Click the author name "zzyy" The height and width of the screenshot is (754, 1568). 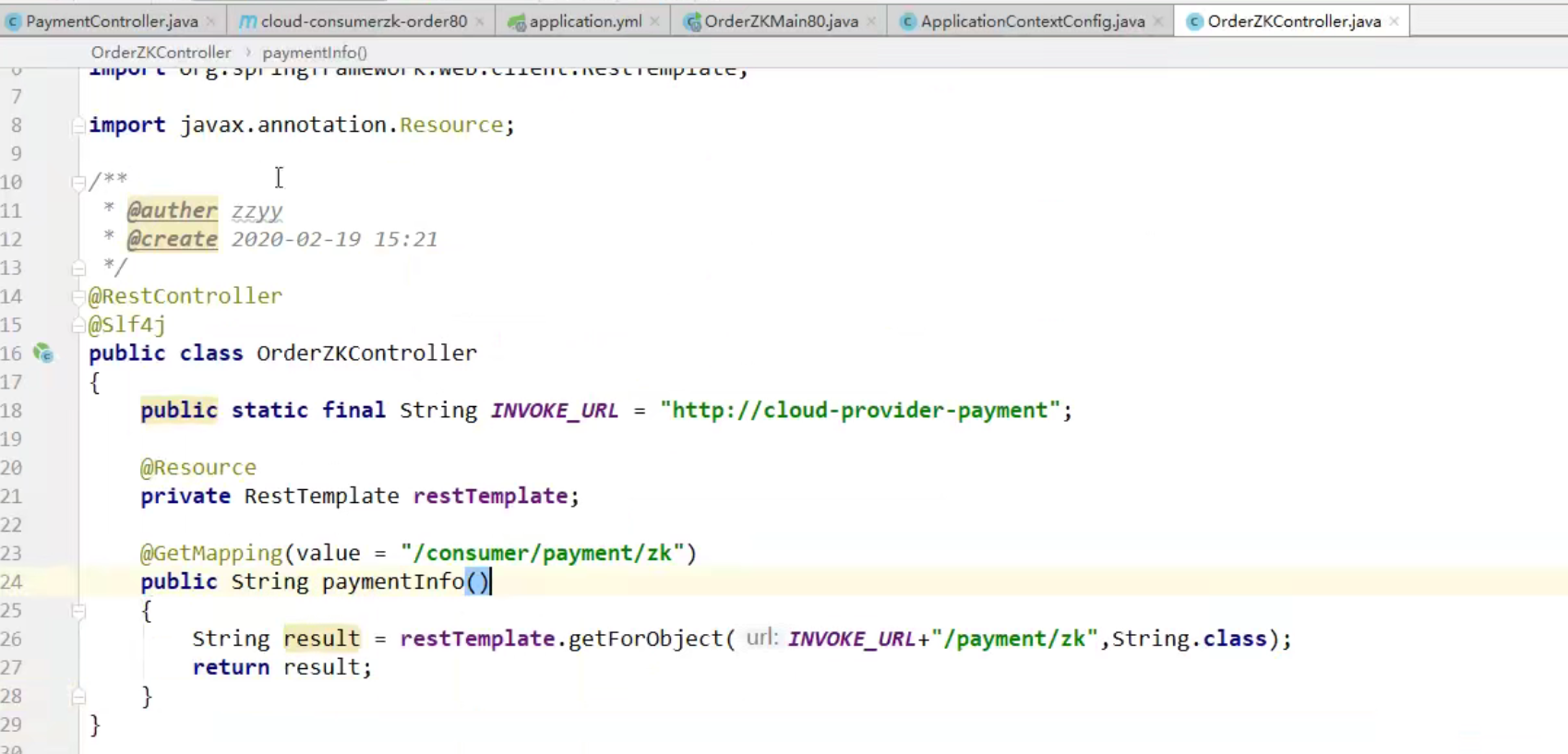pyautogui.click(x=257, y=211)
